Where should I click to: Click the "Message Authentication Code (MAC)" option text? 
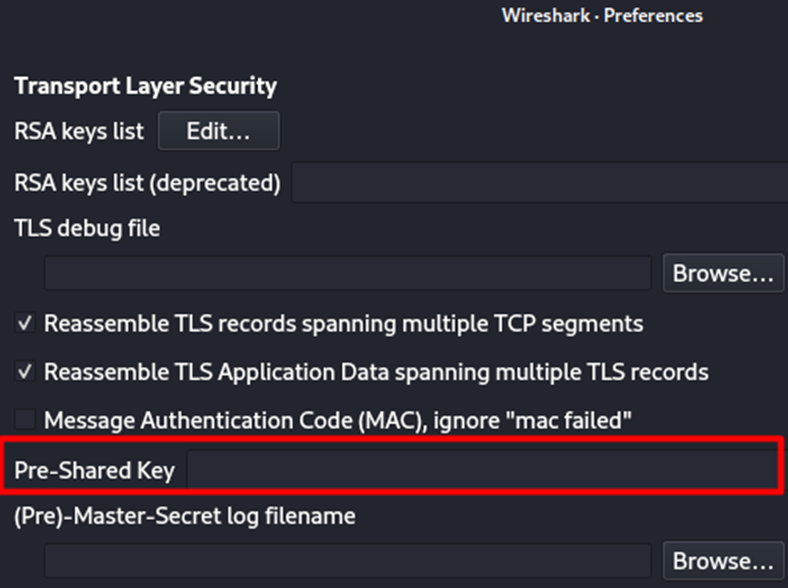(338, 420)
